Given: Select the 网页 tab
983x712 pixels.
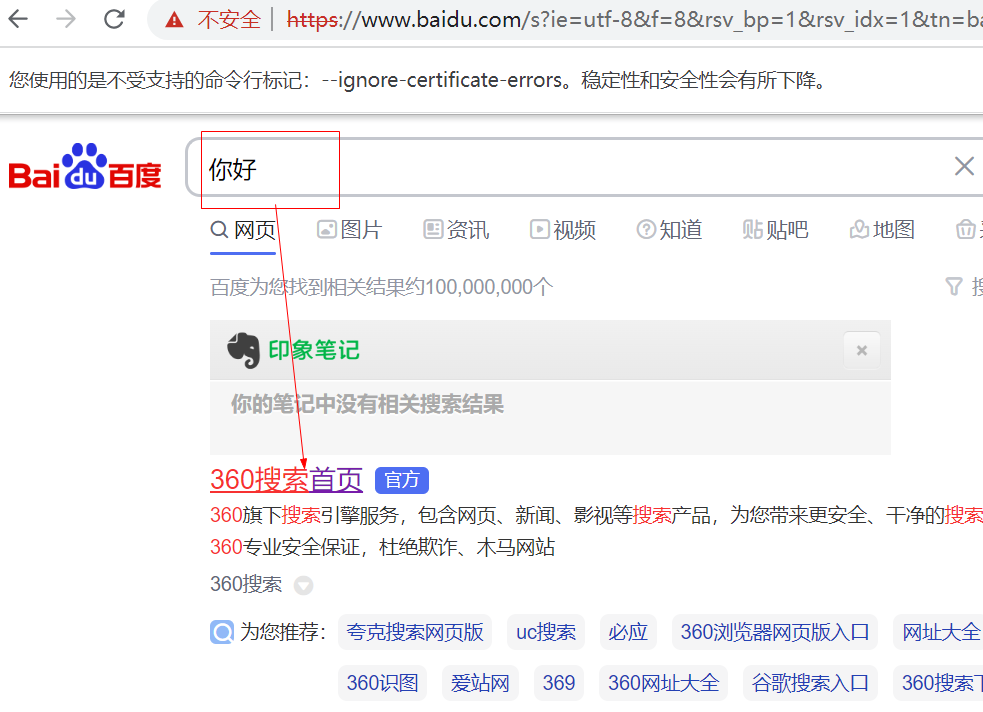Looking at the screenshot, I should 243,230.
